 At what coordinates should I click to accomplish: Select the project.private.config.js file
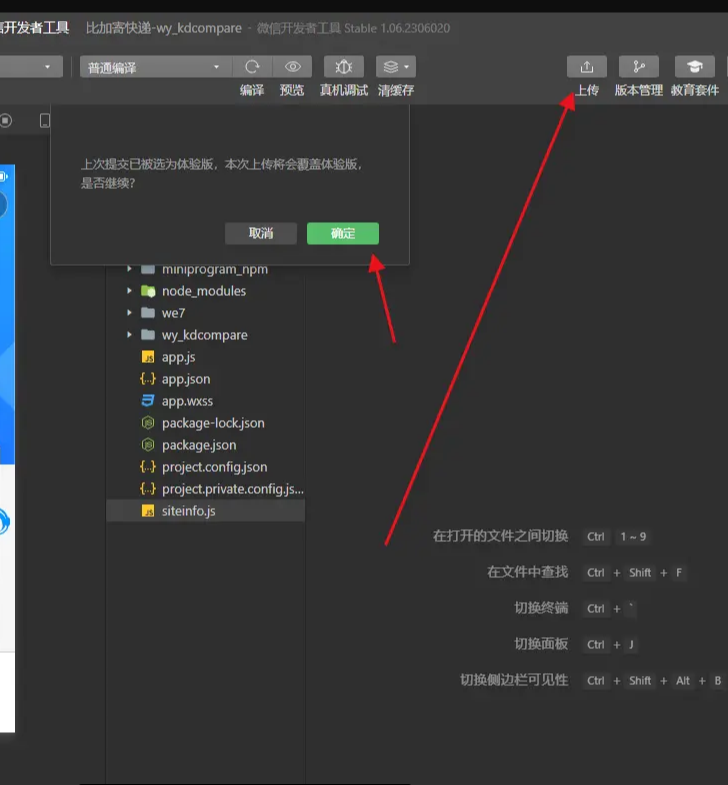(206, 489)
